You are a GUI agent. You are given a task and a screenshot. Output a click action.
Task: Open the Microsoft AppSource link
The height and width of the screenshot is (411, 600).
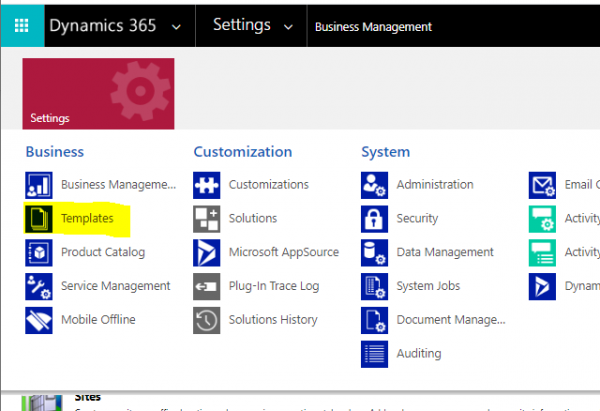(x=284, y=252)
